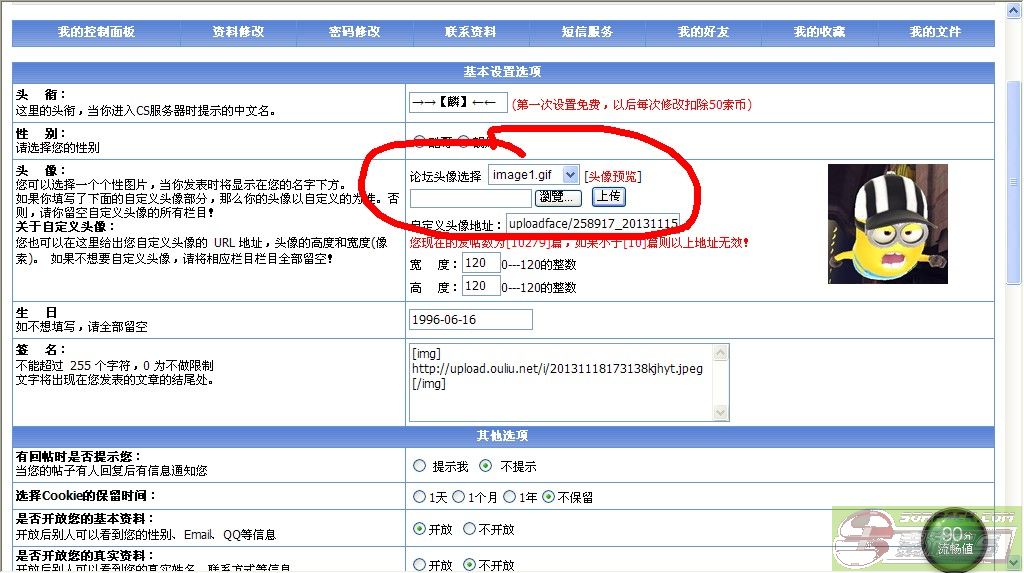The width and height of the screenshot is (1024, 573).
Task: Open the 我的好友 tab
Action: pos(703,32)
